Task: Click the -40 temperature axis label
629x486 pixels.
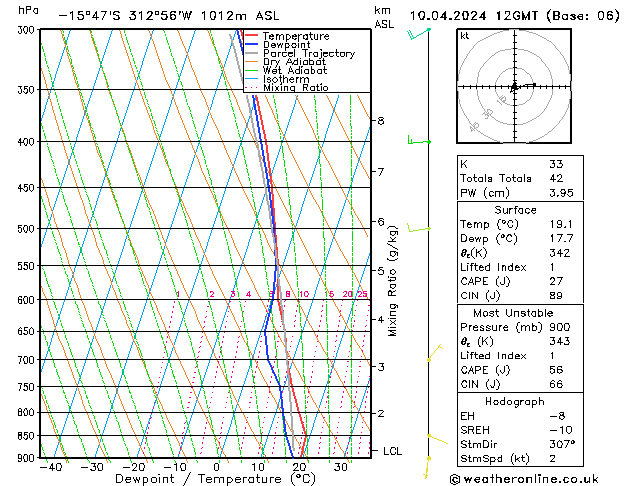Action: pyautogui.click(x=51, y=468)
